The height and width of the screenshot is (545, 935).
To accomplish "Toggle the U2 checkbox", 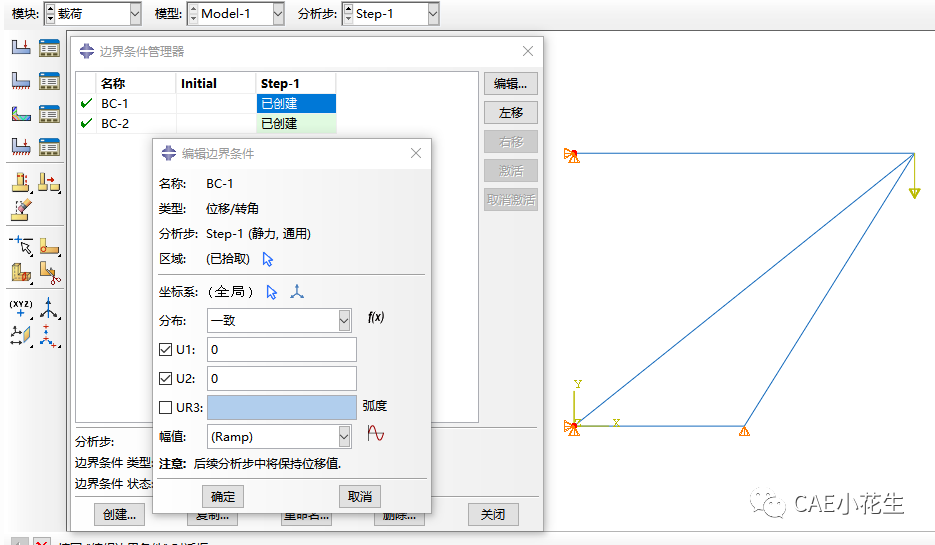I will point(165,379).
